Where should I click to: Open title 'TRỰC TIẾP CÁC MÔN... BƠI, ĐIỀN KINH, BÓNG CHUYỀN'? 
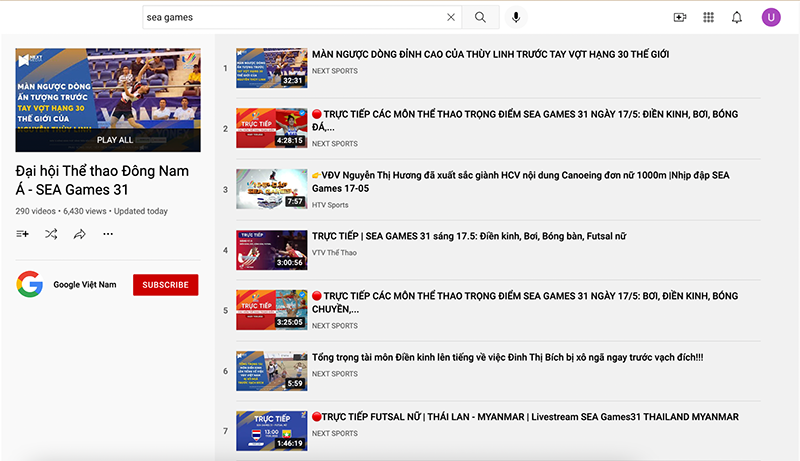point(525,302)
